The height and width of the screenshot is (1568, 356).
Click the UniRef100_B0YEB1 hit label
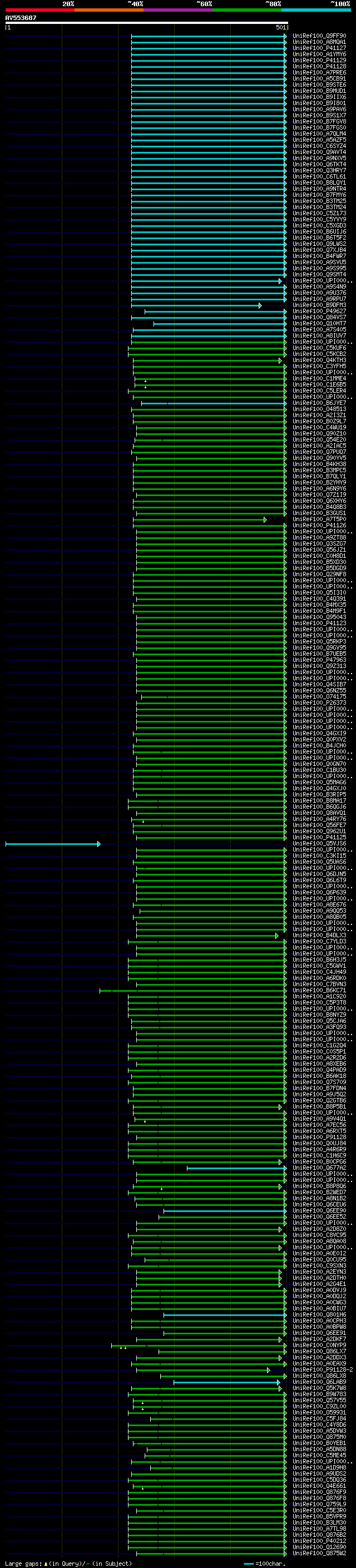pos(319,1443)
